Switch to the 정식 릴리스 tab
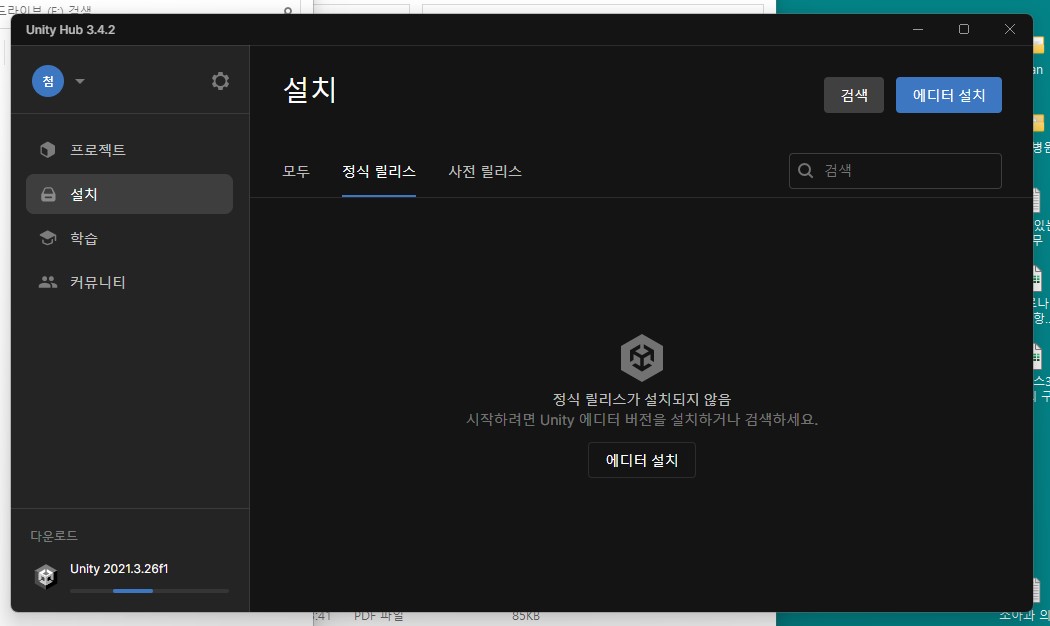This screenshot has width=1050, height=626. click(x=379, y=171)
